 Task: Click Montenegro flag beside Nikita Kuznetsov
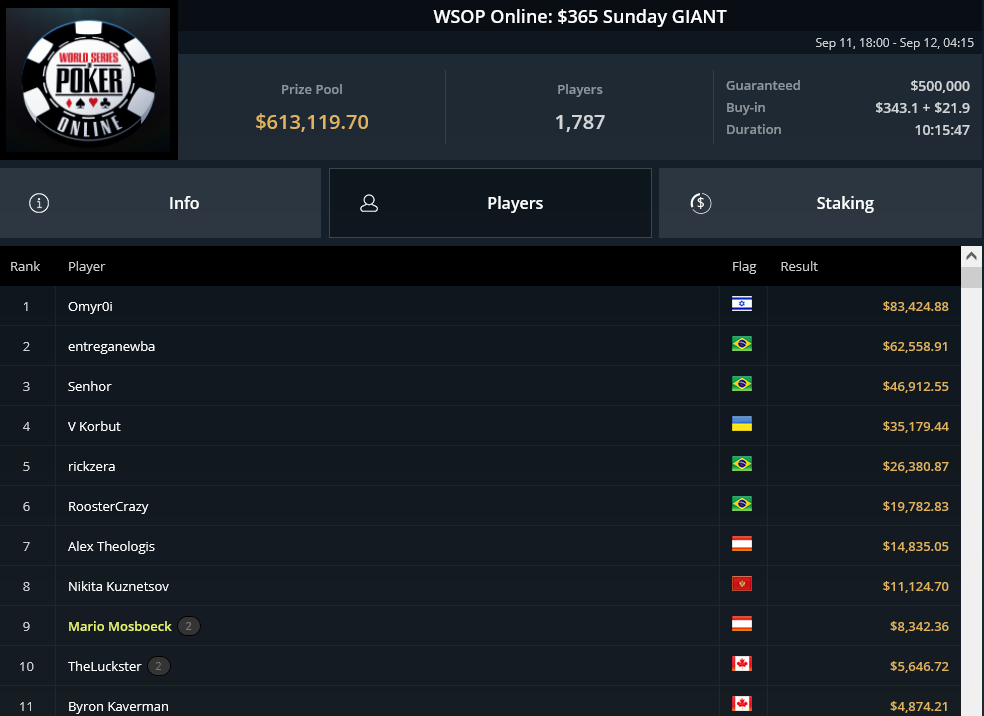(741, 585)
